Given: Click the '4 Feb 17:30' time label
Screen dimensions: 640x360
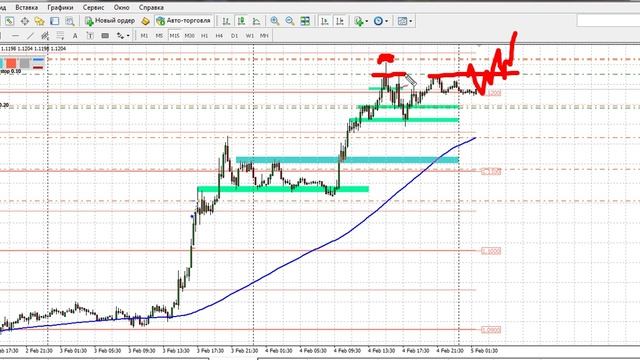Looking at the screenshot, I should pyautogui.click(x=416, y=351).
